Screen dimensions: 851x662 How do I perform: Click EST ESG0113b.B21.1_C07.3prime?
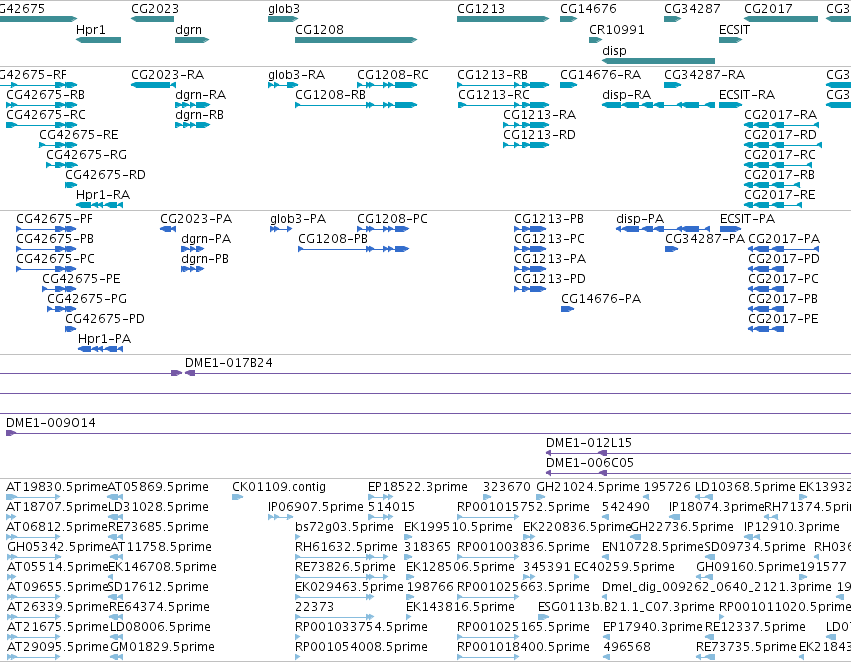[x=626, y=607]
